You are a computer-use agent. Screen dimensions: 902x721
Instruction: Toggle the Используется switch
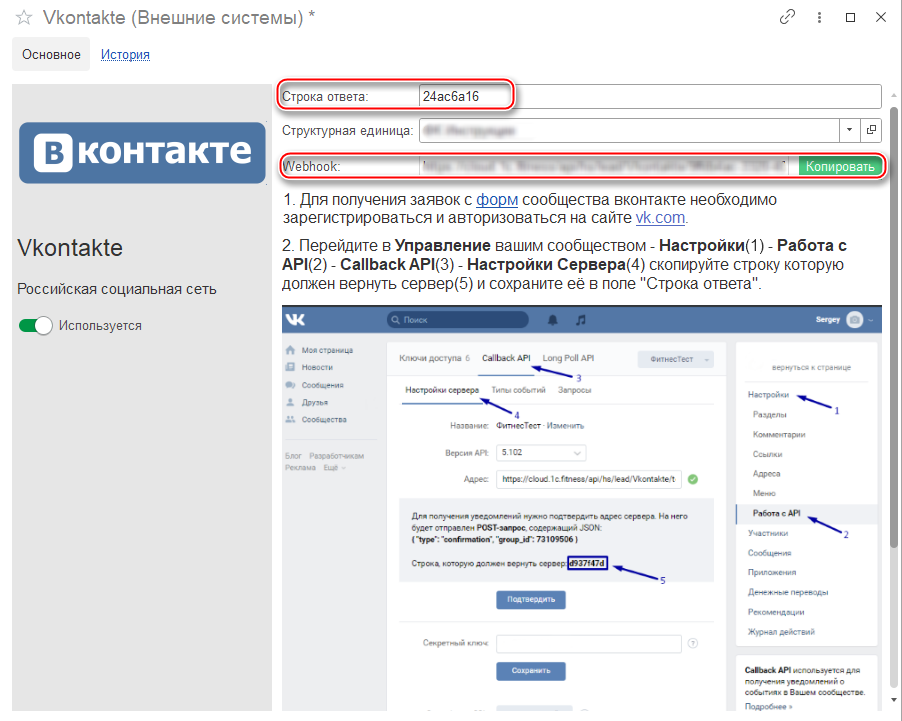[x=36, y=326]
